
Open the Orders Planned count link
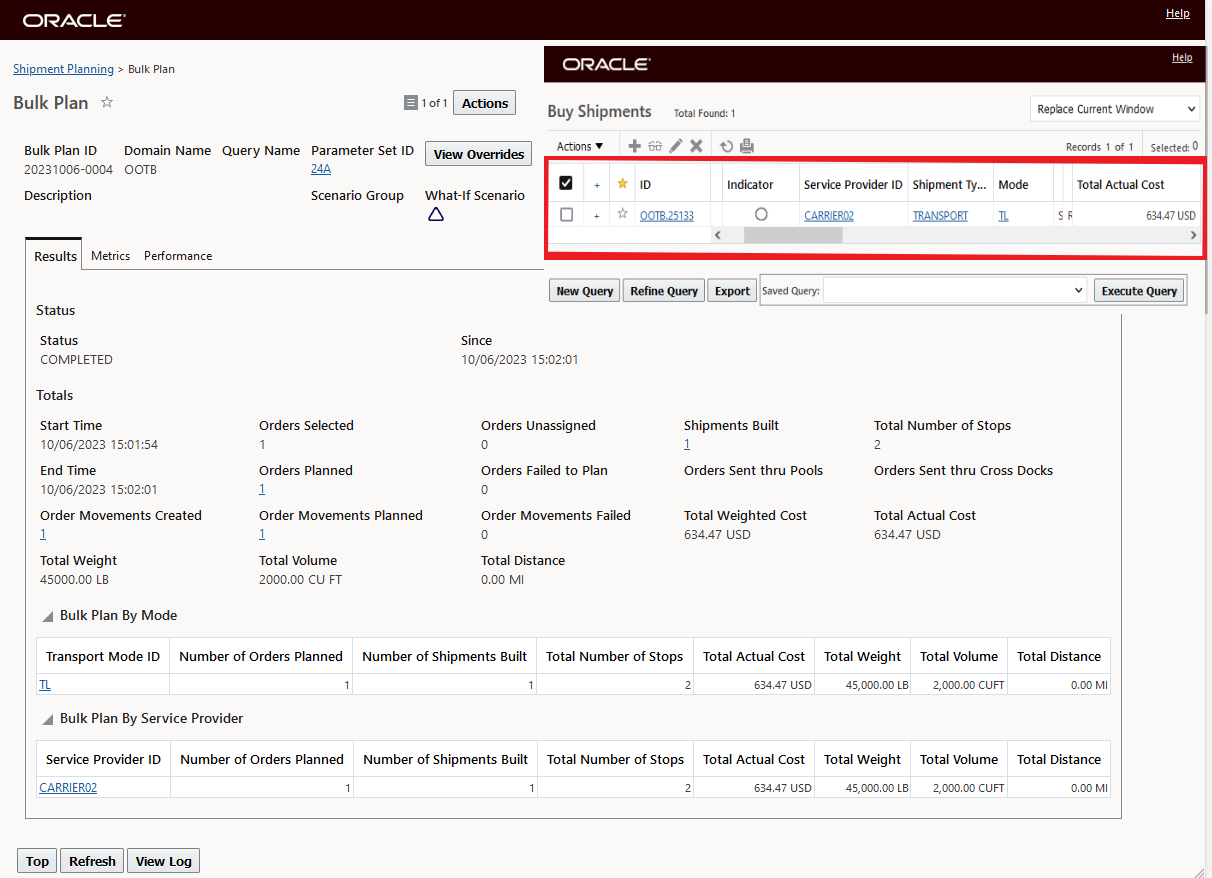point(262,489)
